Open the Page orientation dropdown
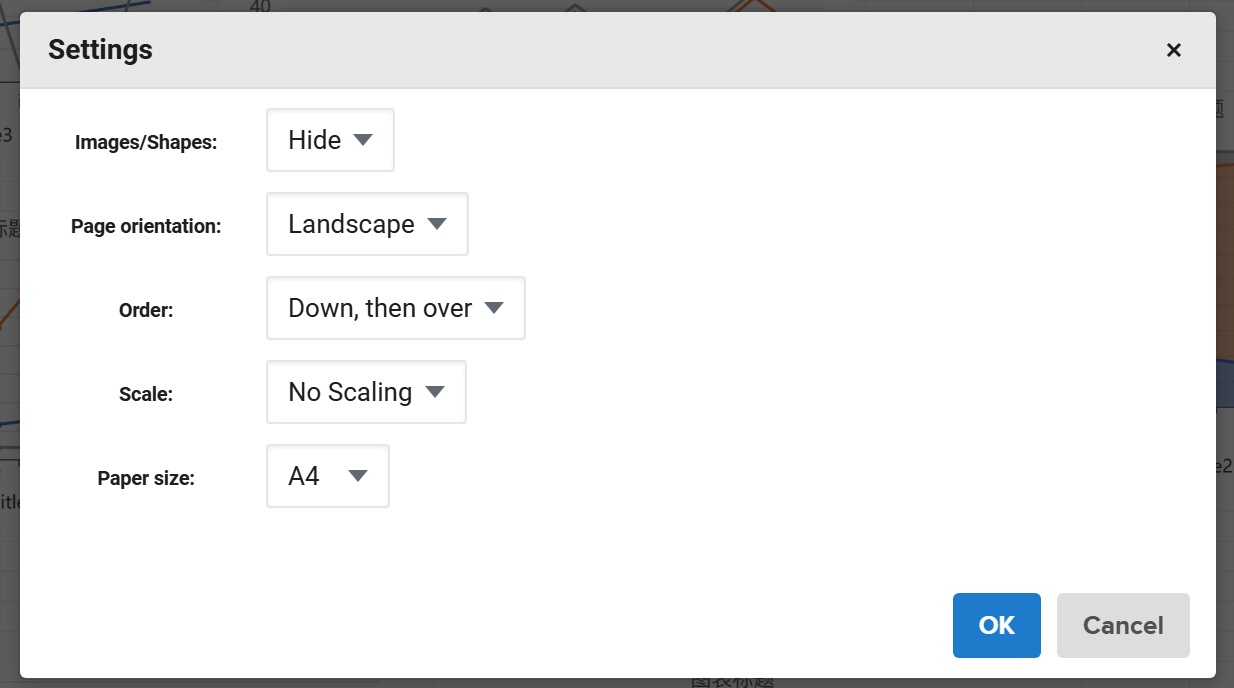This screenshot has height=688, width=1234. [x=367, y=224]
